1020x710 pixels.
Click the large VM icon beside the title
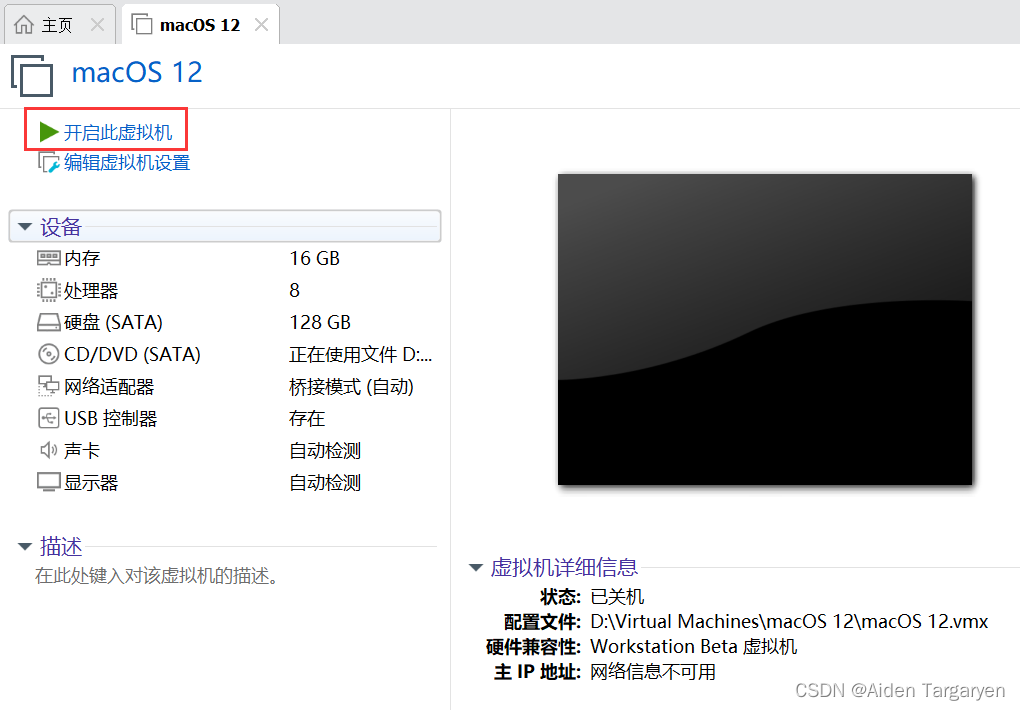pos(32,75)
